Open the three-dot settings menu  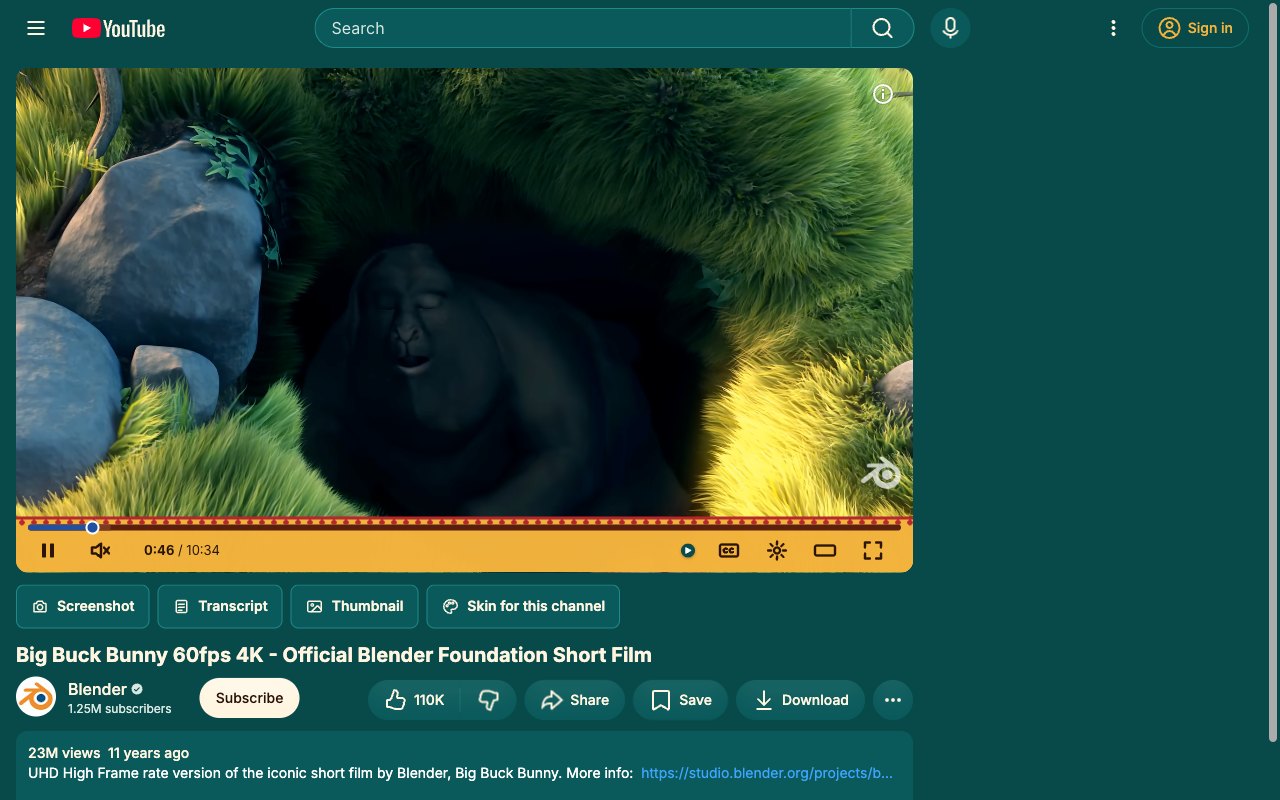[1113, 28]
